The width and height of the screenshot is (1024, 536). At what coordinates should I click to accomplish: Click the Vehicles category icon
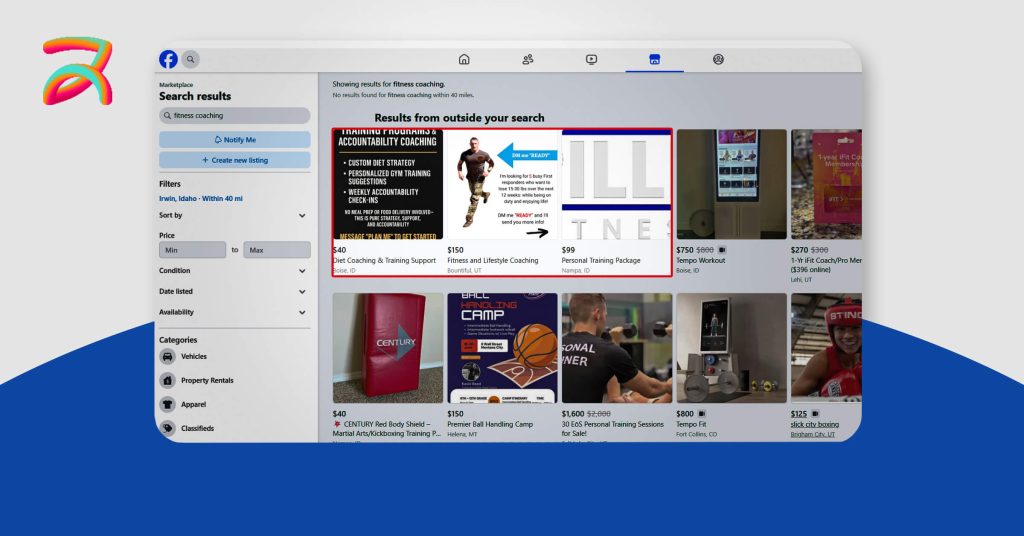coord(168,356)
